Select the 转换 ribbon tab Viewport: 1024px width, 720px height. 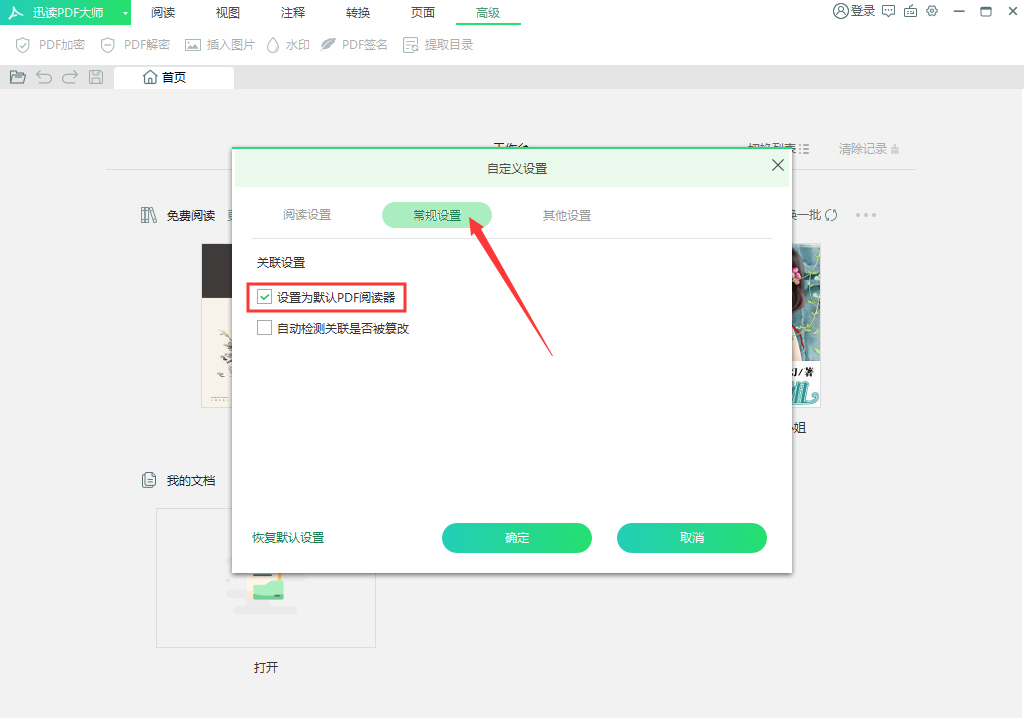(x=357, y=13)
